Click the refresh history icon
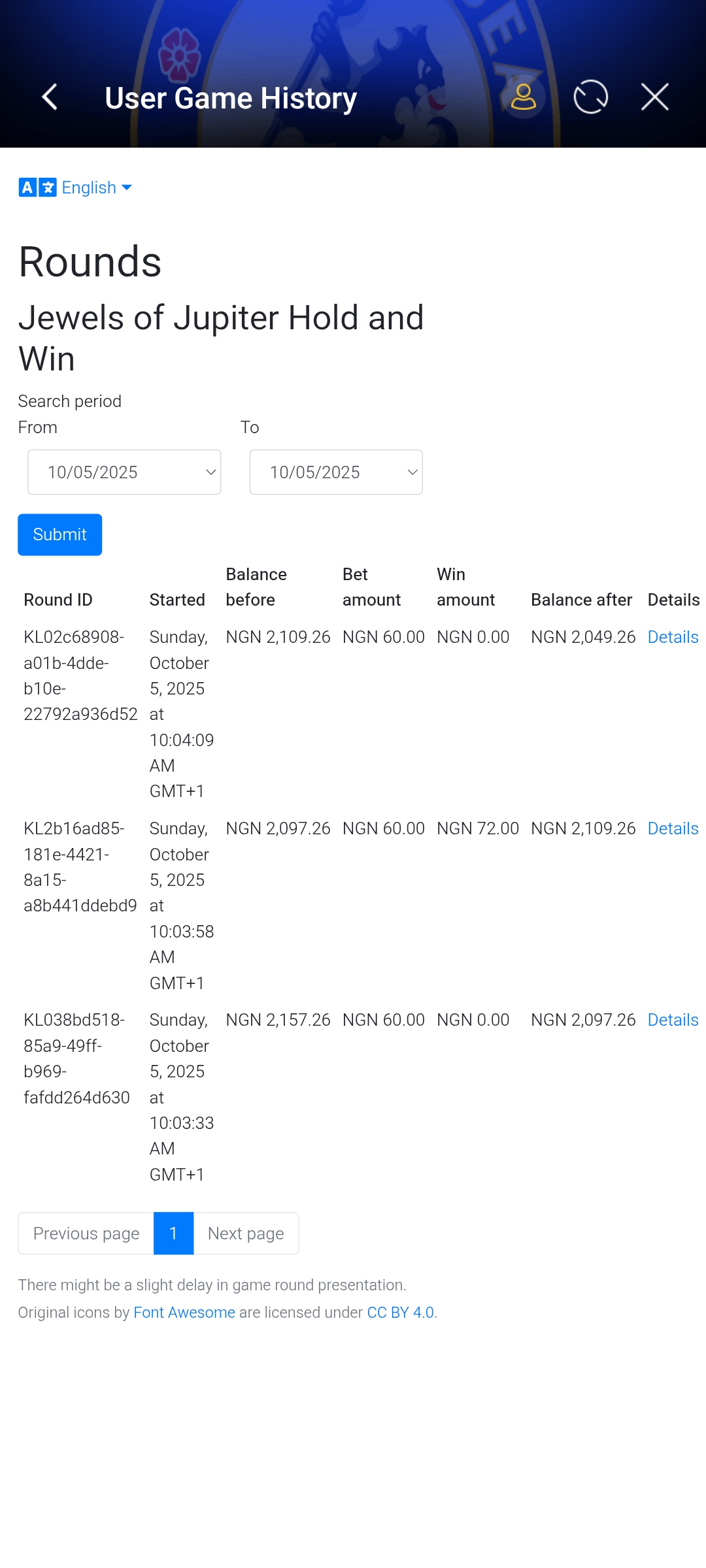Screen dimensions: 706x1568 tap(590, 97)
